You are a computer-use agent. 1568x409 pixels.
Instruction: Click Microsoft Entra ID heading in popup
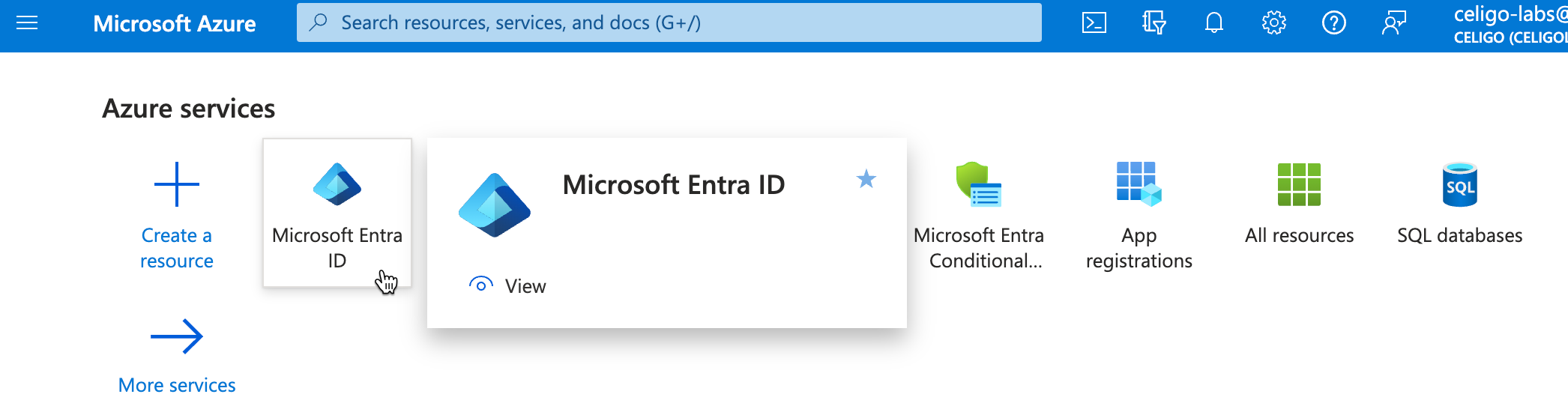[674, 185]
